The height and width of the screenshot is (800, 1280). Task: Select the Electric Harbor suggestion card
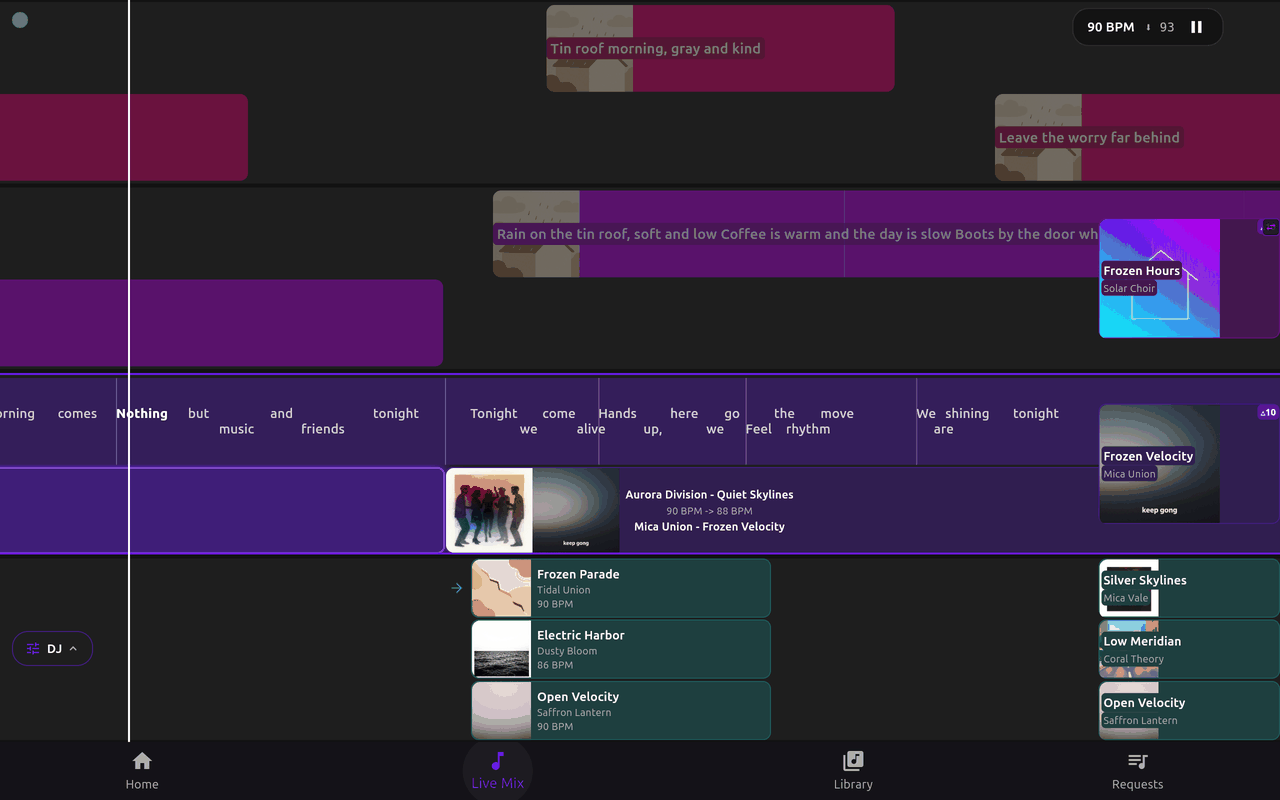tap(621, 649)
